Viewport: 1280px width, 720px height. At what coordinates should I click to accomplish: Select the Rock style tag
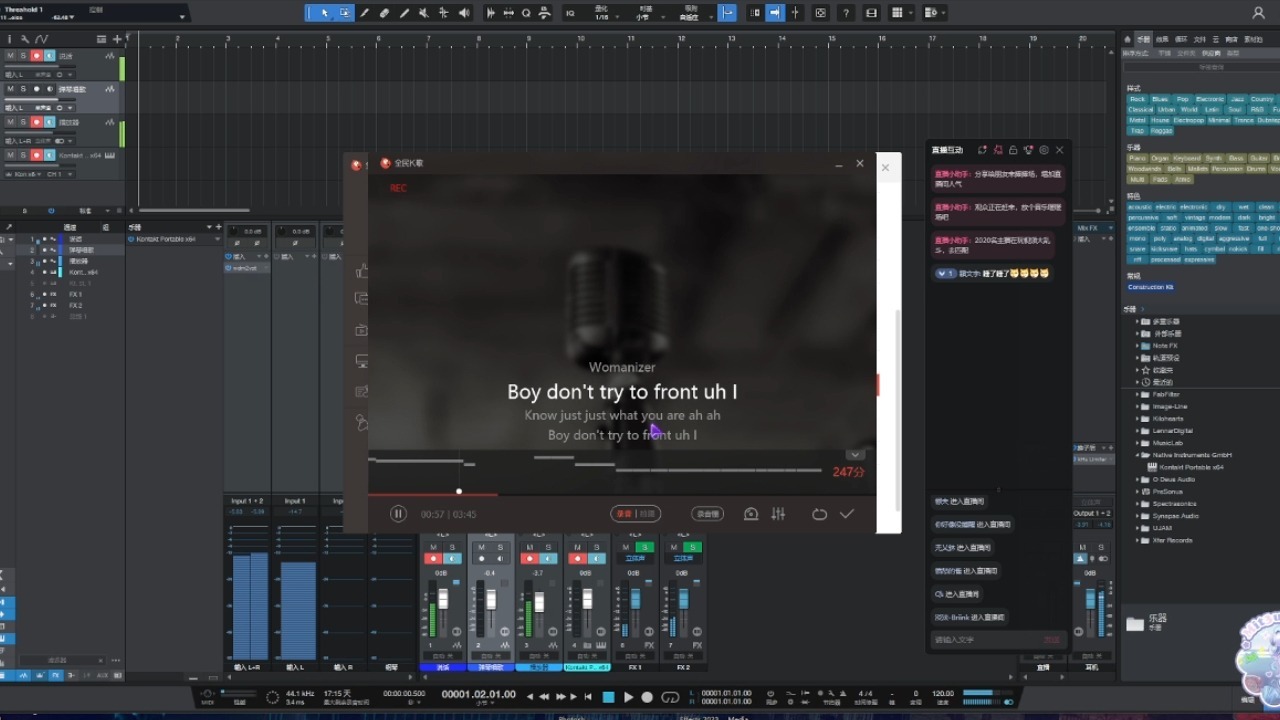point(1137,99)
